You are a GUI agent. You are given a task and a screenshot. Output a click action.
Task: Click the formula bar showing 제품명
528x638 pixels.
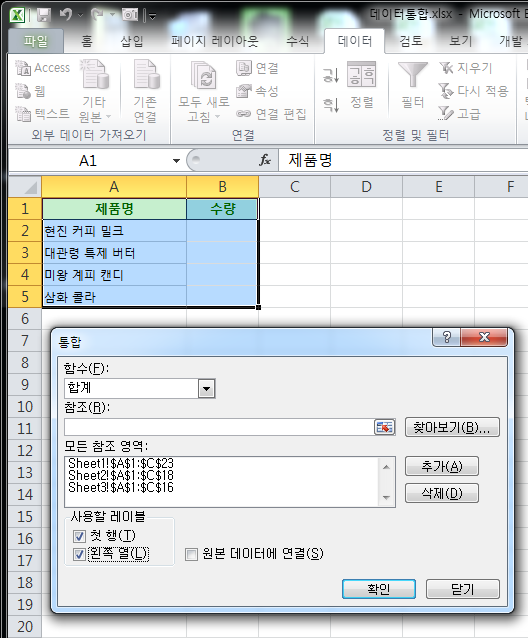point(403,160)
